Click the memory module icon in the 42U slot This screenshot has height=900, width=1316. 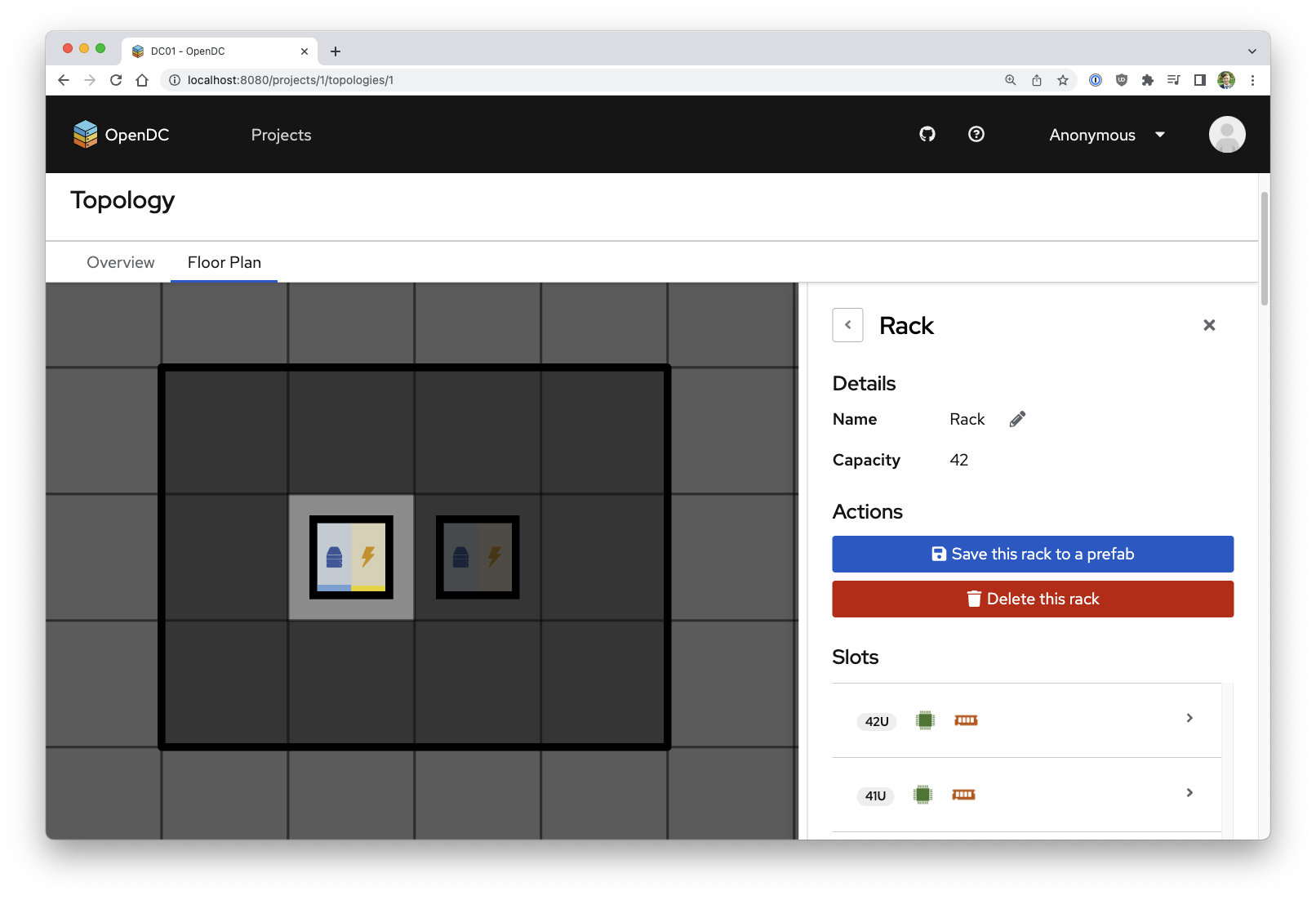tap(966, 720)
